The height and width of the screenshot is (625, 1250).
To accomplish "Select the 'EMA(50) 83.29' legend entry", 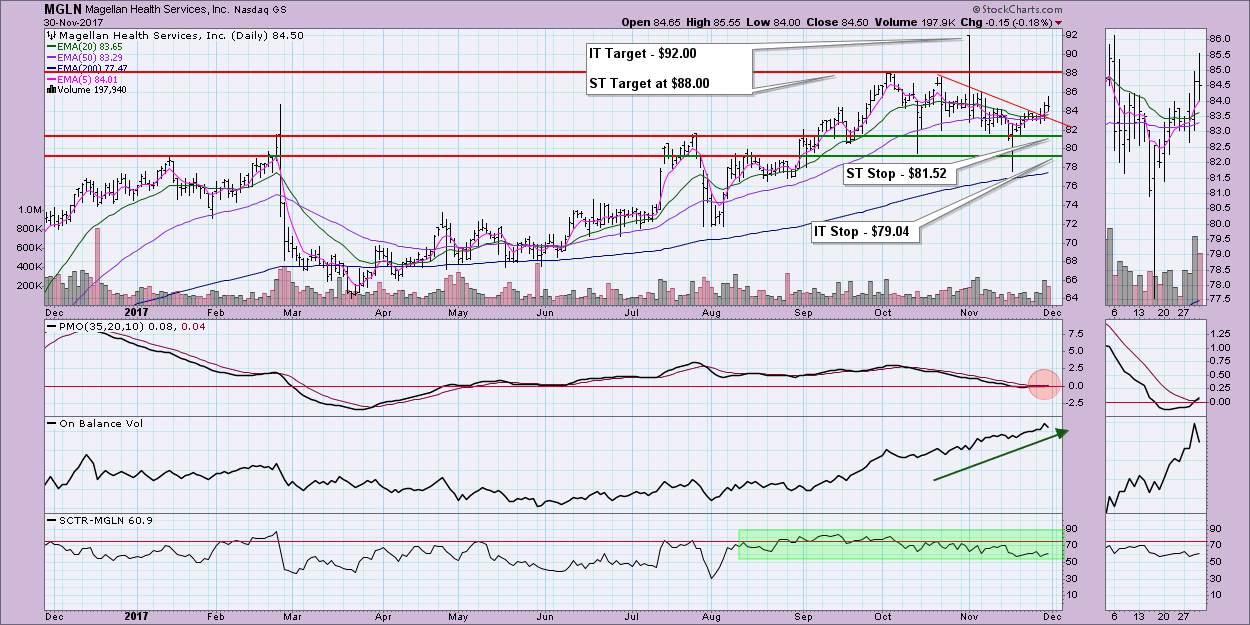I will tap(91, 58).
